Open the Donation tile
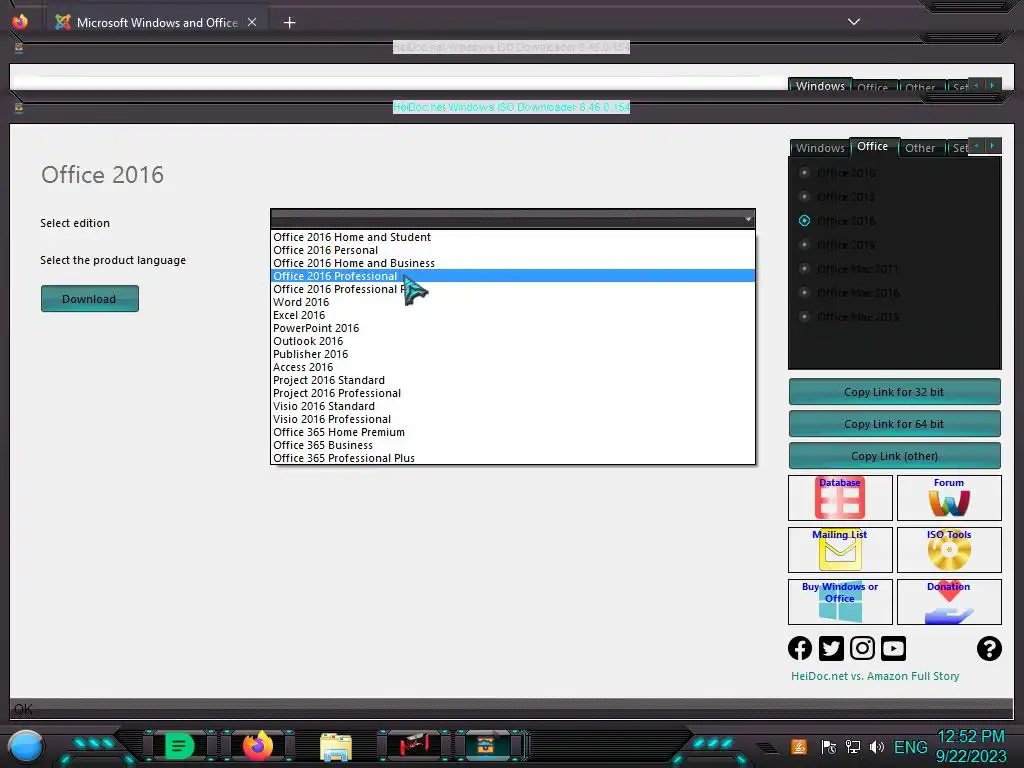The width and height of the screenshot is (1024, 768). pos(949,601)
